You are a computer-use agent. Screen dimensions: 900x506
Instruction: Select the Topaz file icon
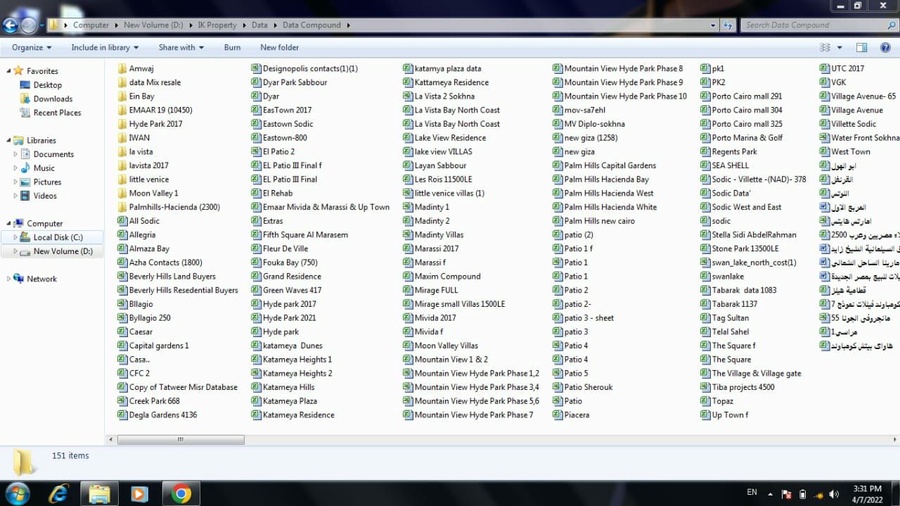tap(705, 401)
